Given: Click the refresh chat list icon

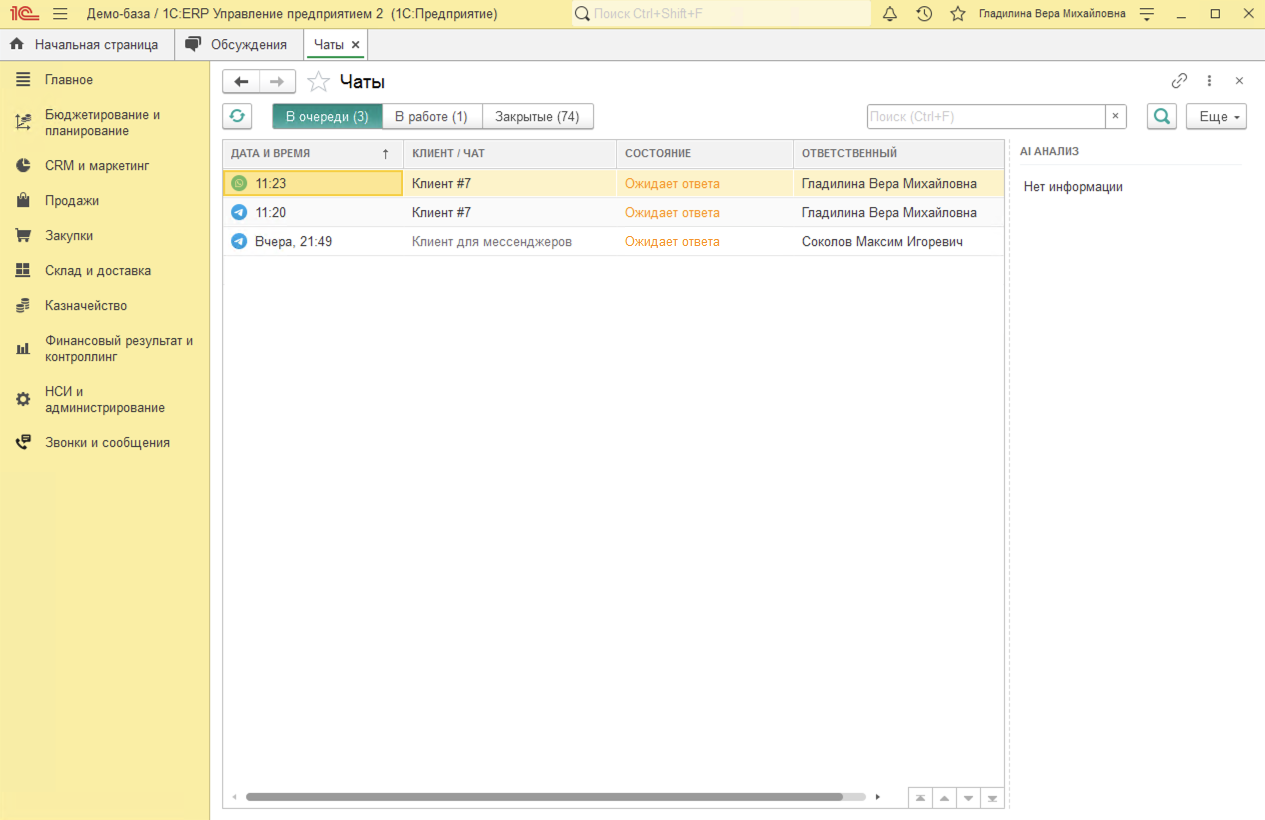Looking at the screenshot, I should coord(237,116).
